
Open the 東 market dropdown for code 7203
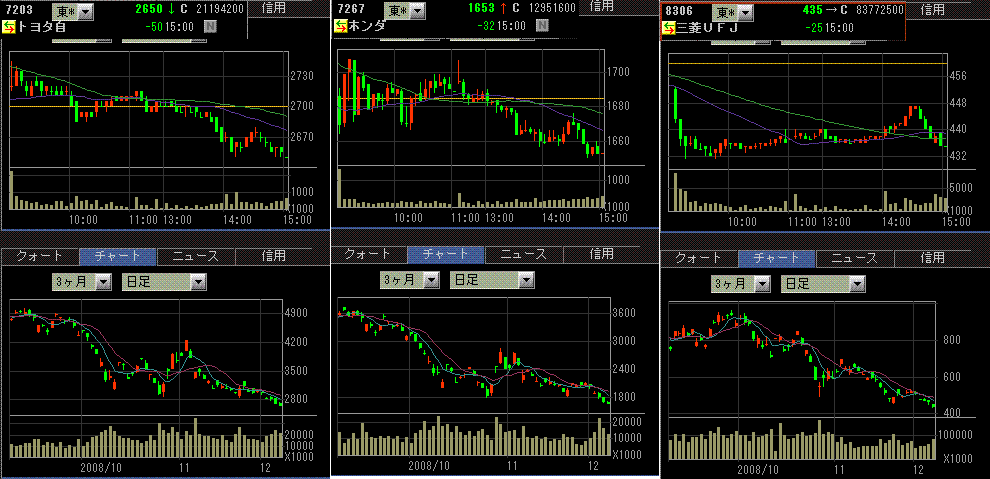pyautogui.click(x=84, y=11)
